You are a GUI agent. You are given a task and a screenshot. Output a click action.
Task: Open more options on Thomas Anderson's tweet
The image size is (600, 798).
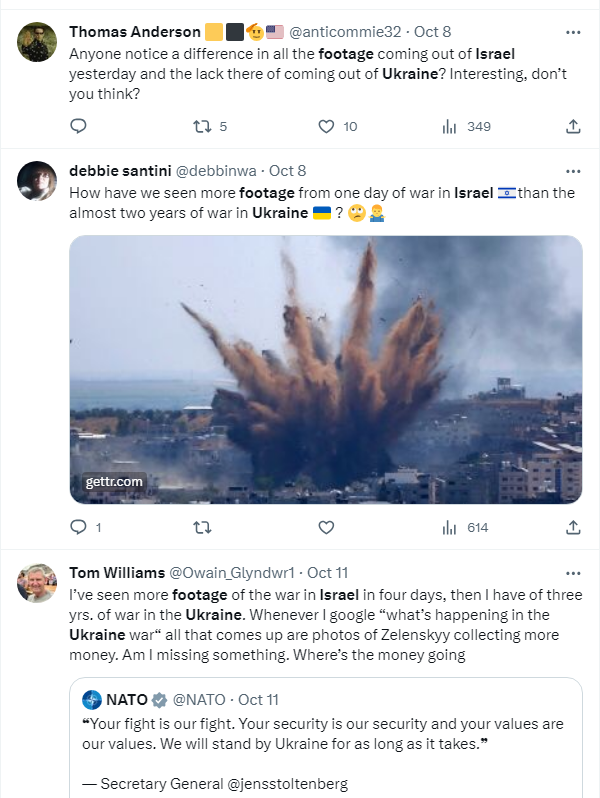[573, 32]
